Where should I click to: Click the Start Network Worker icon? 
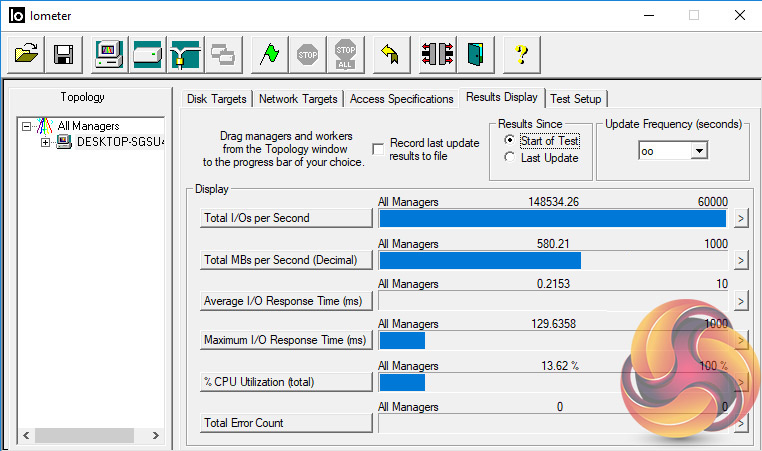(185, 55)
